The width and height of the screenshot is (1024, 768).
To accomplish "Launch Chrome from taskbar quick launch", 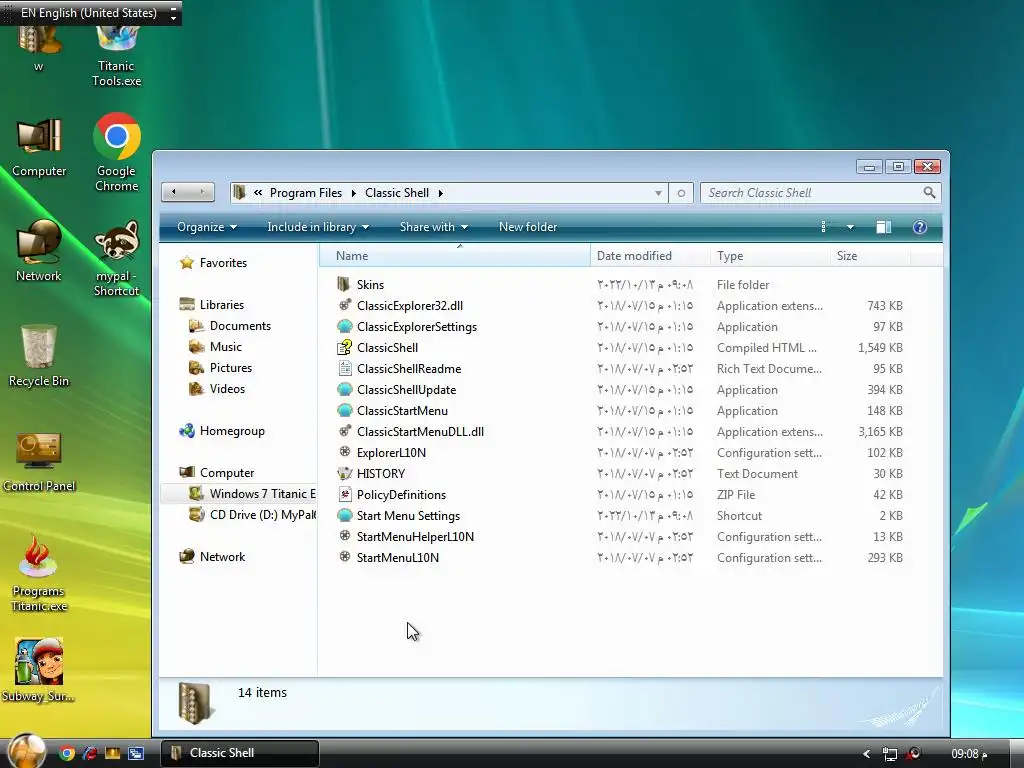I will click(x=66, y=753).
